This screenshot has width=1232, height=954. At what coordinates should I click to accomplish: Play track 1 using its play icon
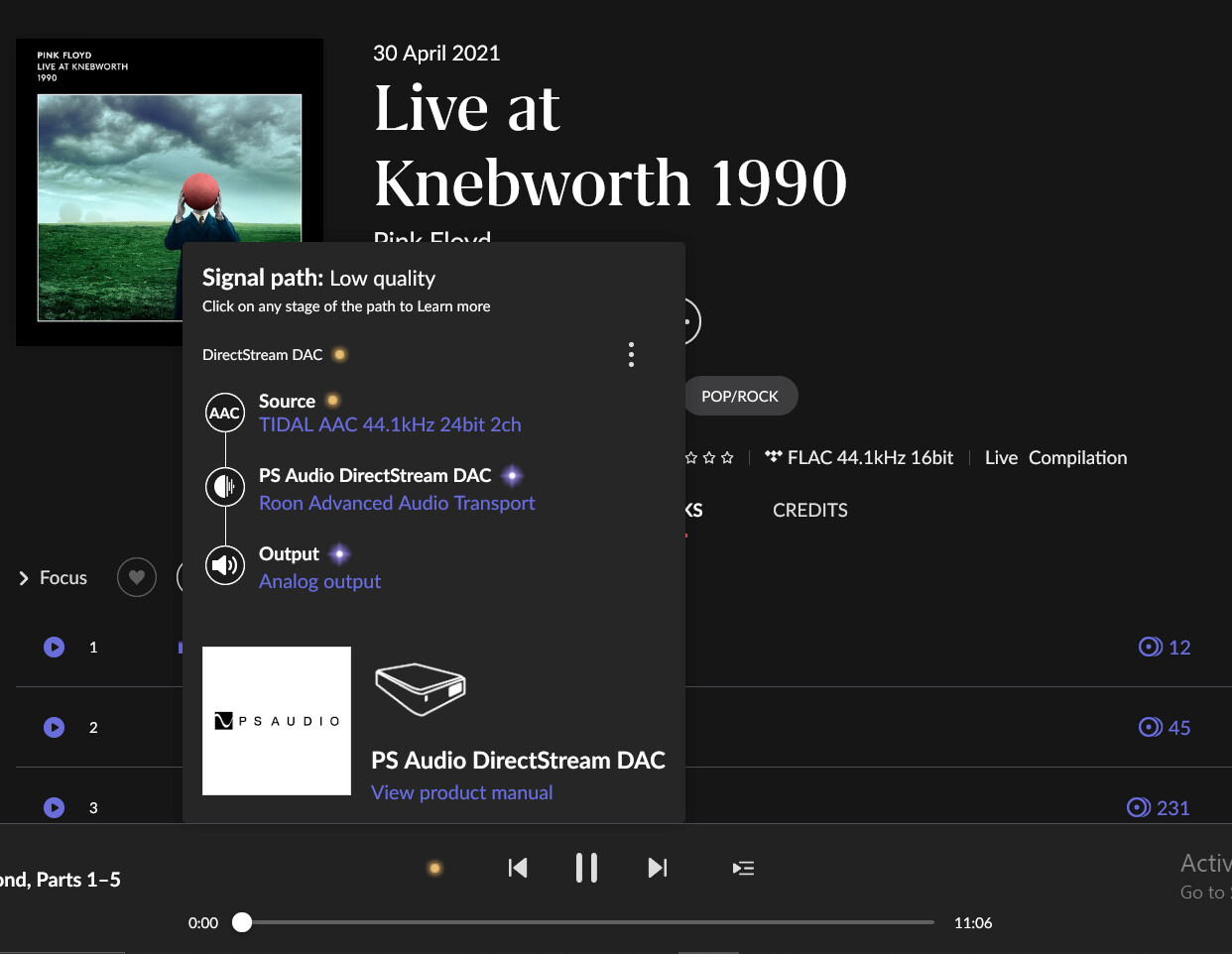point(55,647)
